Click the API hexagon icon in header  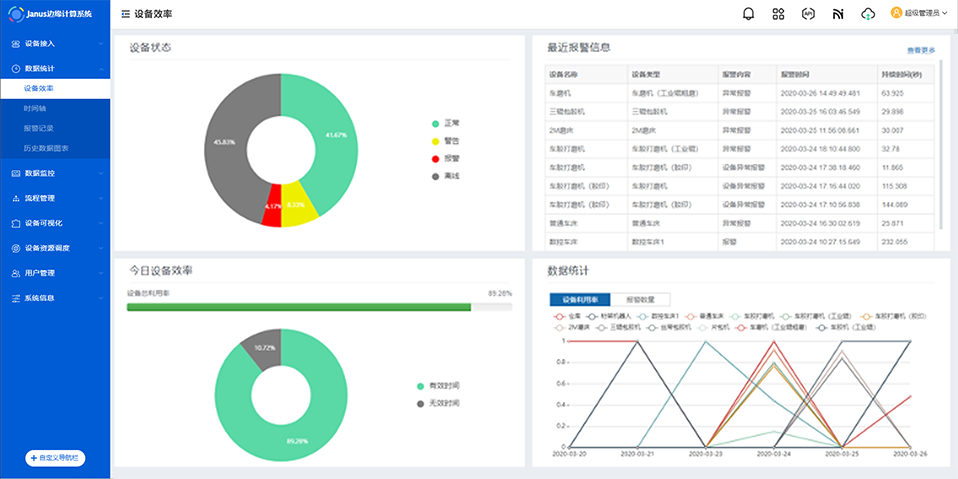pos(808,14)
